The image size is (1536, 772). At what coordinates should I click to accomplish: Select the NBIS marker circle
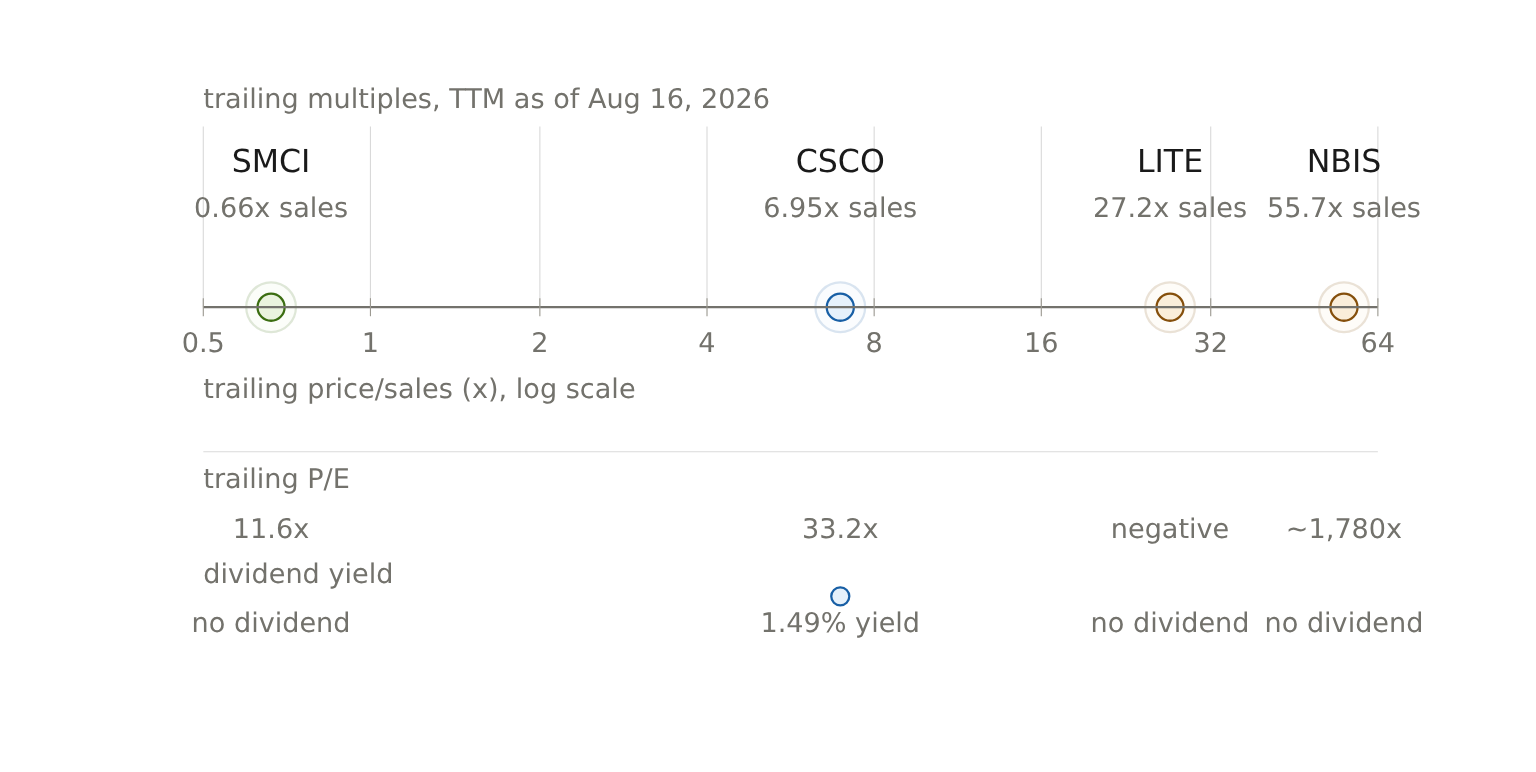1344,307
